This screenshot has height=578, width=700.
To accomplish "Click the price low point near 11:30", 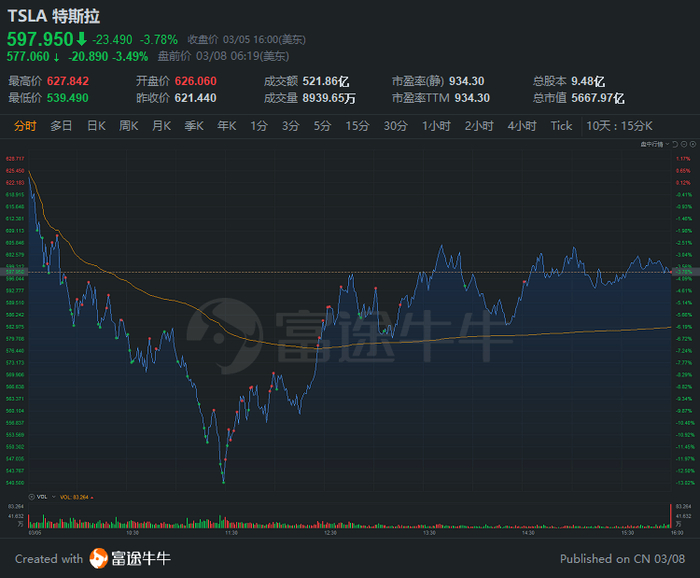I will [224, 482].
